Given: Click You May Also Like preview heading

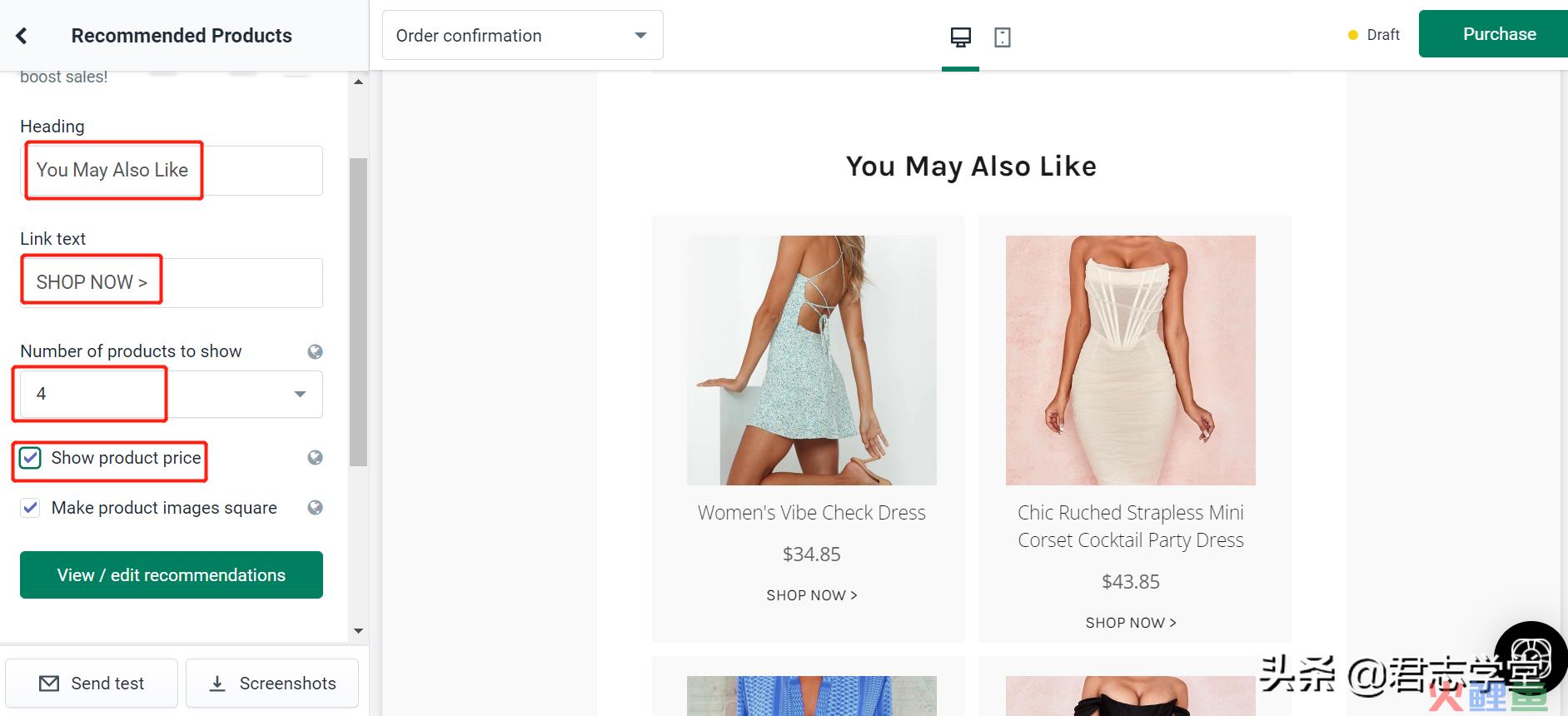Looking at the screenshot, I should 971,167.
